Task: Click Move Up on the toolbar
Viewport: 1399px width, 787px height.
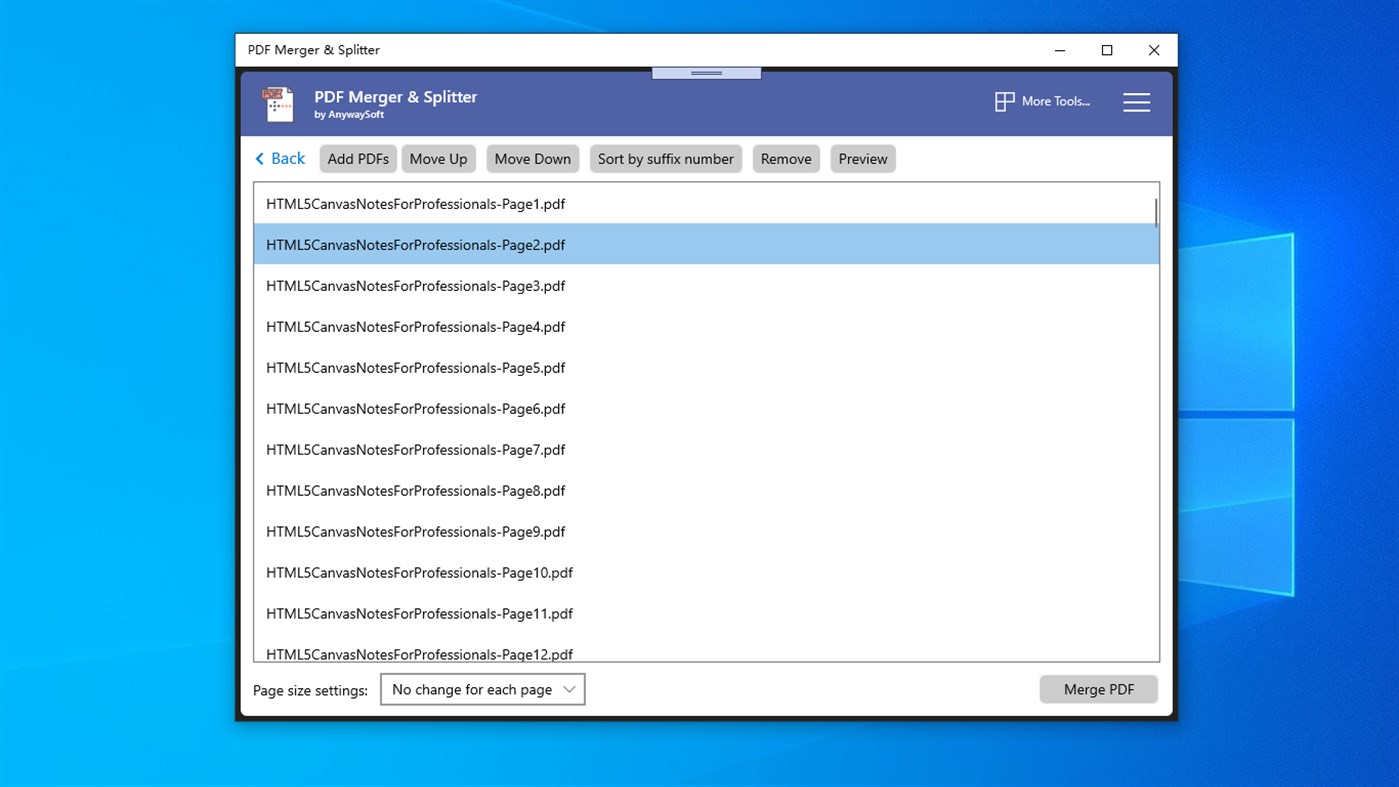Action: (438, 158)
